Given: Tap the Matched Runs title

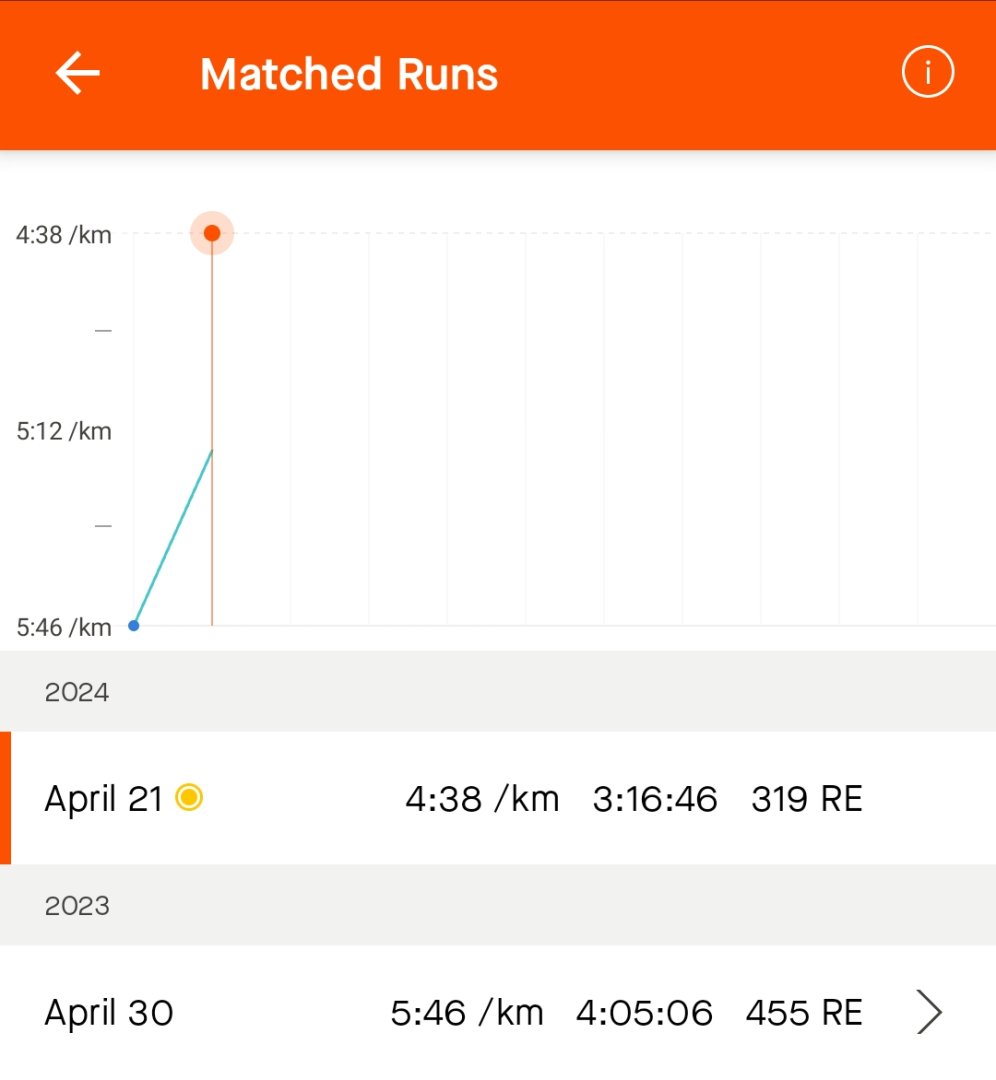Looking at the screenshot, I should click(349, 74).
